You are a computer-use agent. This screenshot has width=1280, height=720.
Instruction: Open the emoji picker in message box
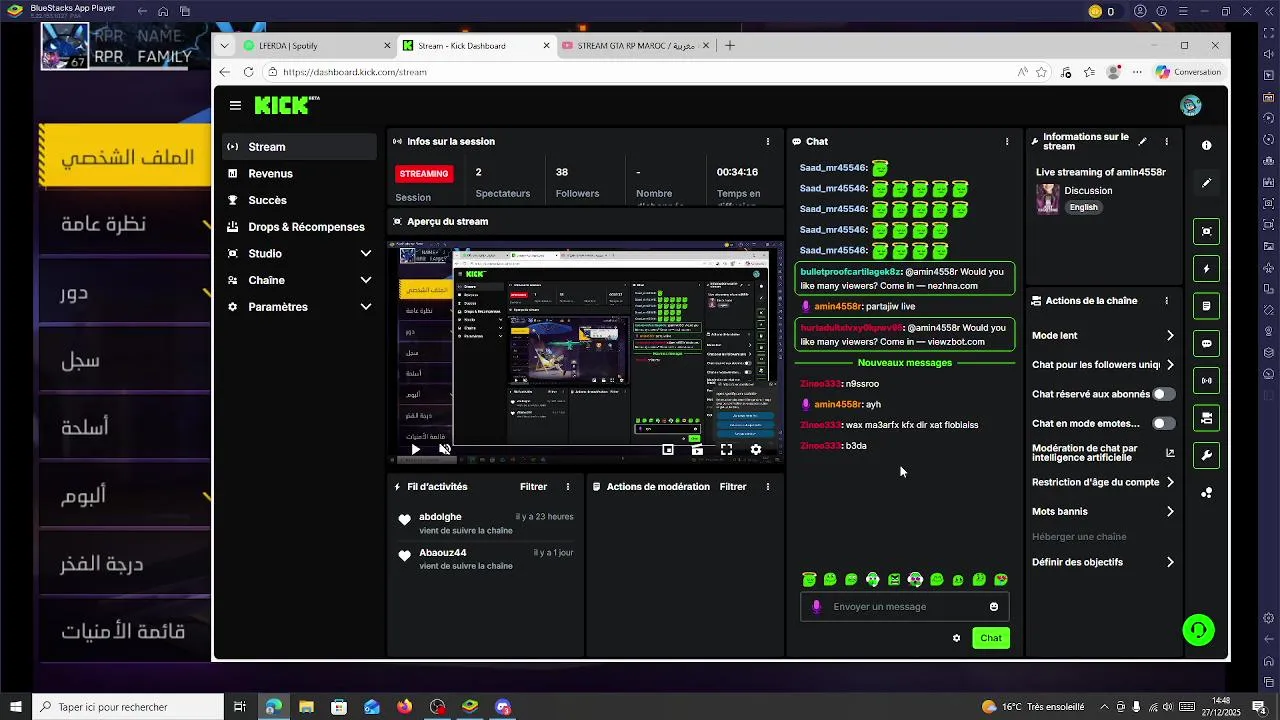point(993,606)
